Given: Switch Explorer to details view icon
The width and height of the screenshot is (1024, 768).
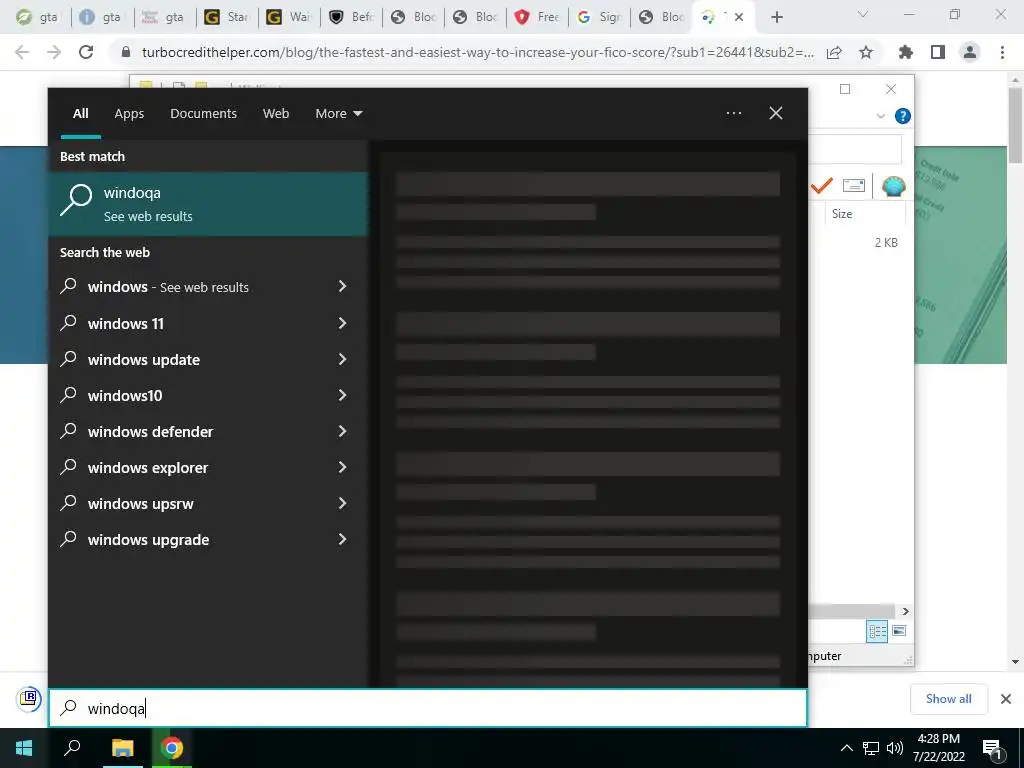Looking at the screenshot, I should coord(877,631).
